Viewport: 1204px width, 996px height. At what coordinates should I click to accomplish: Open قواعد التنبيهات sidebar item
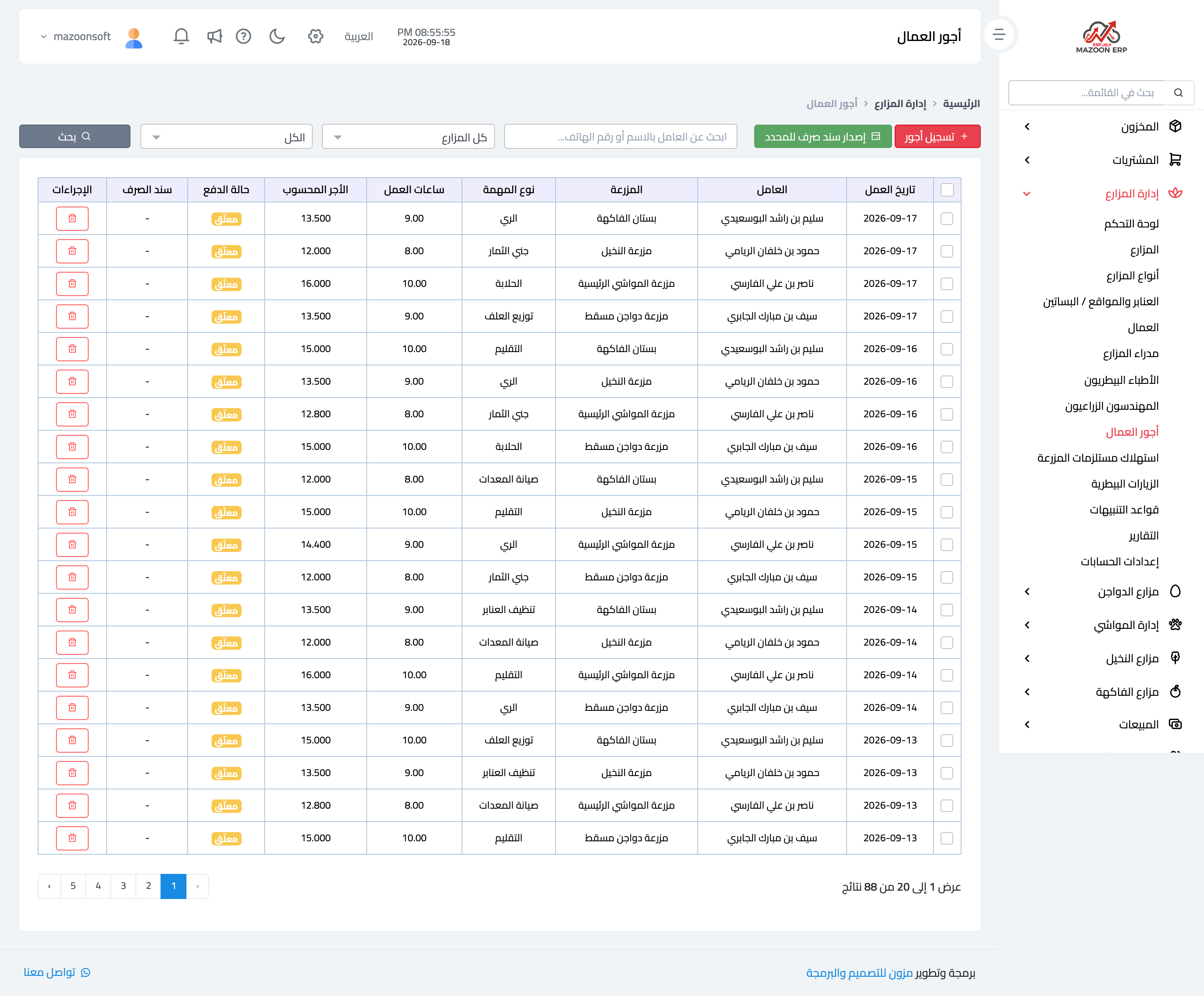point(1124,510)
